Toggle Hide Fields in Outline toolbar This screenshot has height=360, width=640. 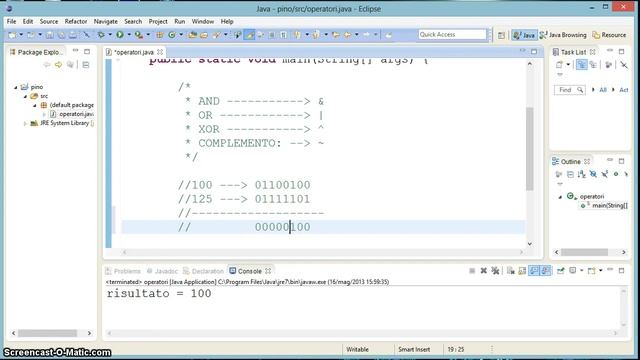tap(593, 175)
